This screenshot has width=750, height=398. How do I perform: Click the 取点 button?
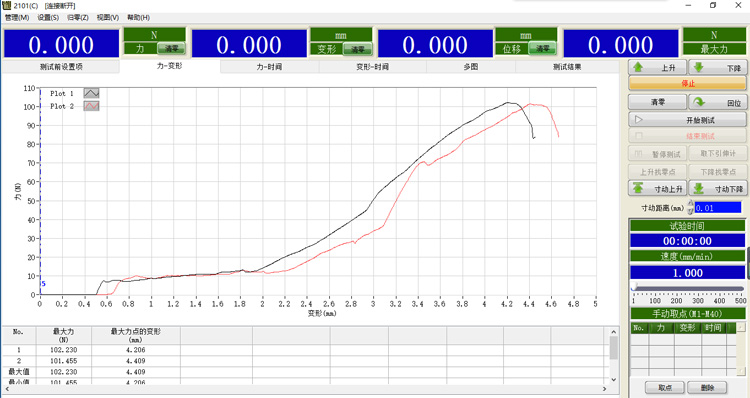tap(665, 387)
